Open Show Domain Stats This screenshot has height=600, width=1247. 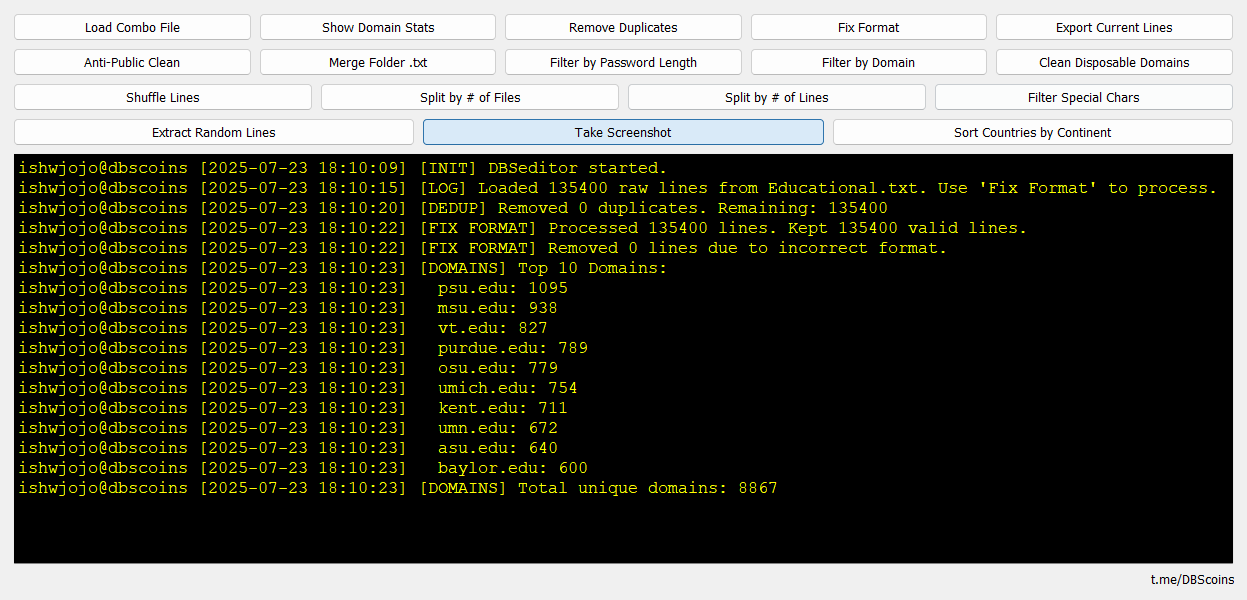tap(378, 27)
